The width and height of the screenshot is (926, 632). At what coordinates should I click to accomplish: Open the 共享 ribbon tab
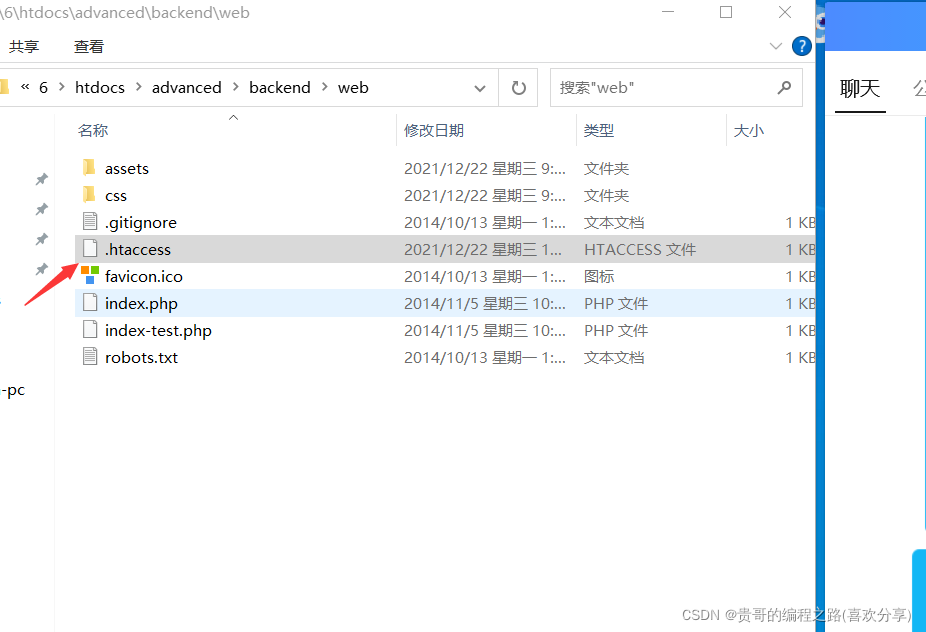pyautogui.click(x=24, y=46)
